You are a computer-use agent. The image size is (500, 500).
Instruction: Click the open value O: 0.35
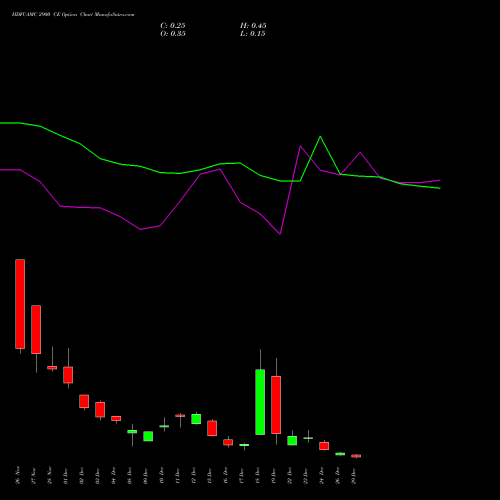(x=173, y=34)
